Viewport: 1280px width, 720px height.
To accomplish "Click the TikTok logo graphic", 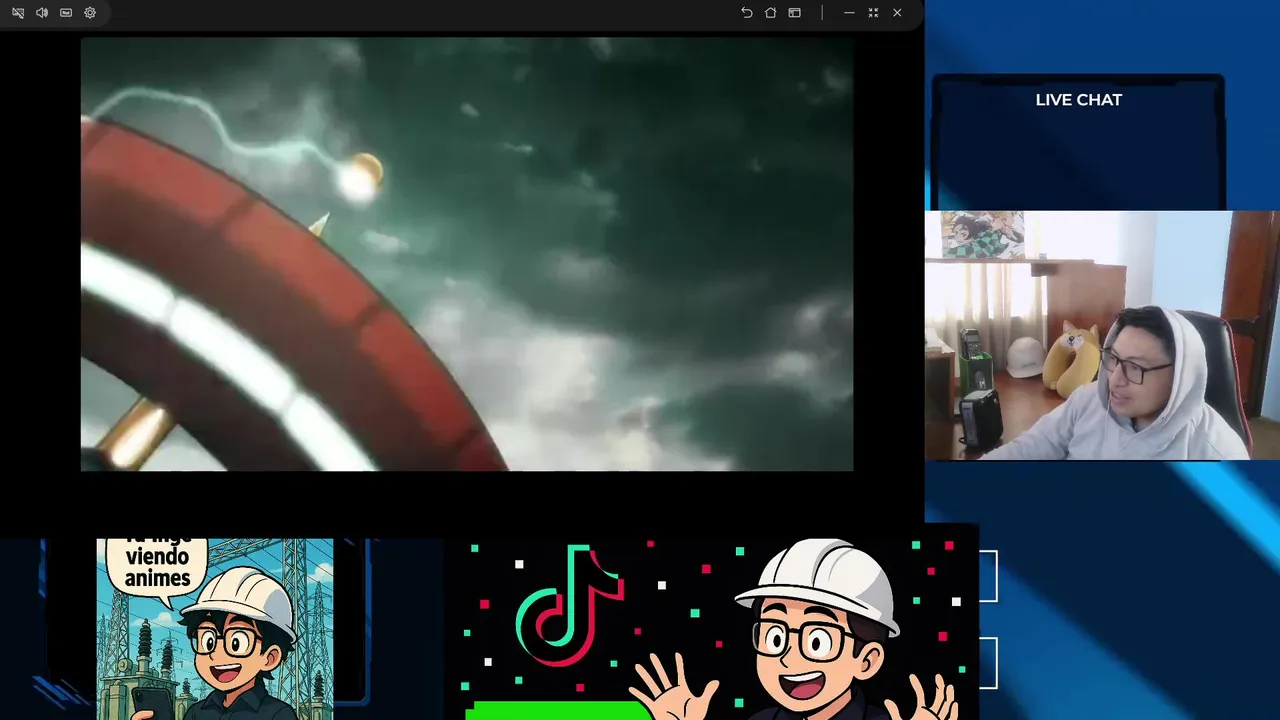I will click(569, 606).
